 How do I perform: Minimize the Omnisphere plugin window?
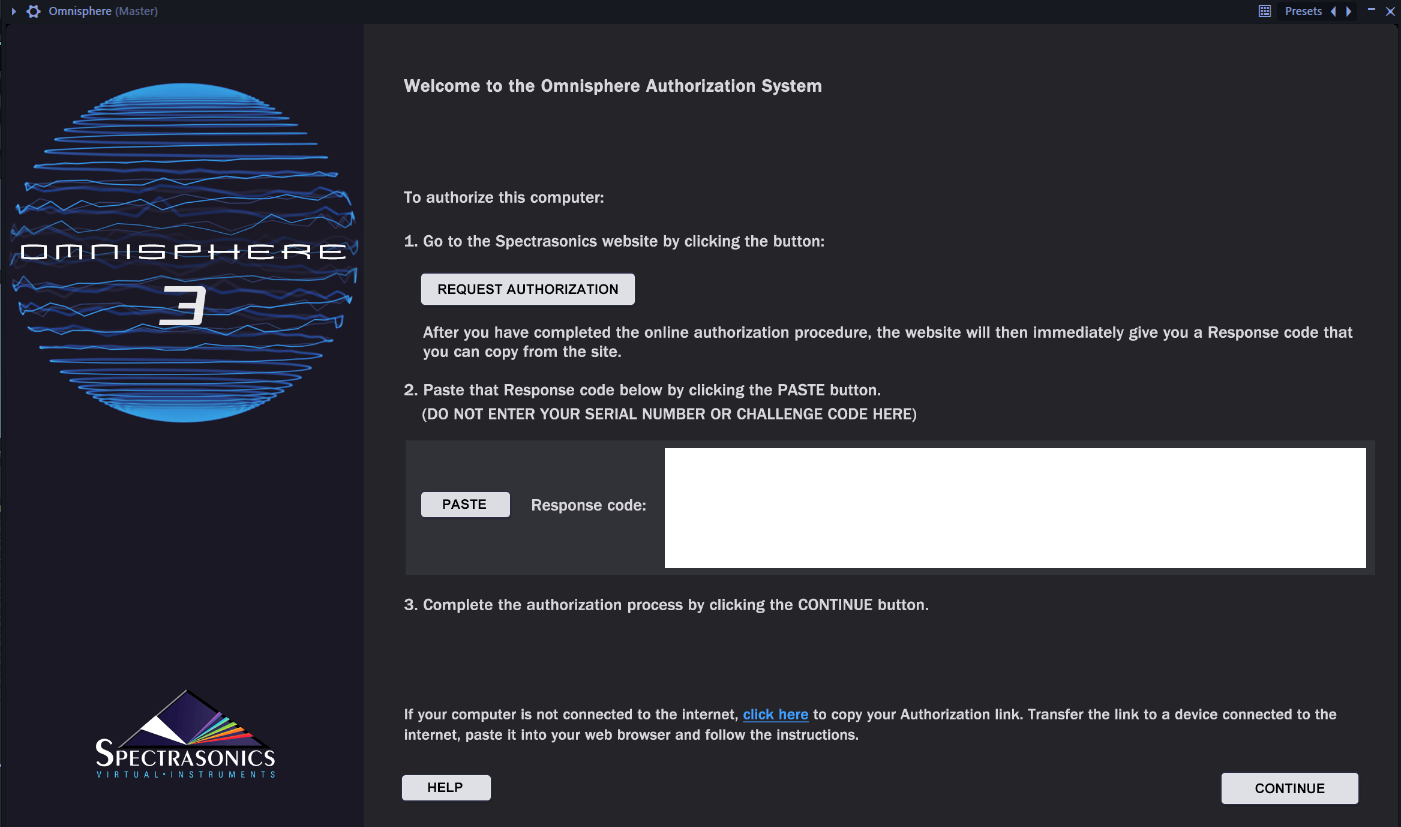coord(1372,10)
